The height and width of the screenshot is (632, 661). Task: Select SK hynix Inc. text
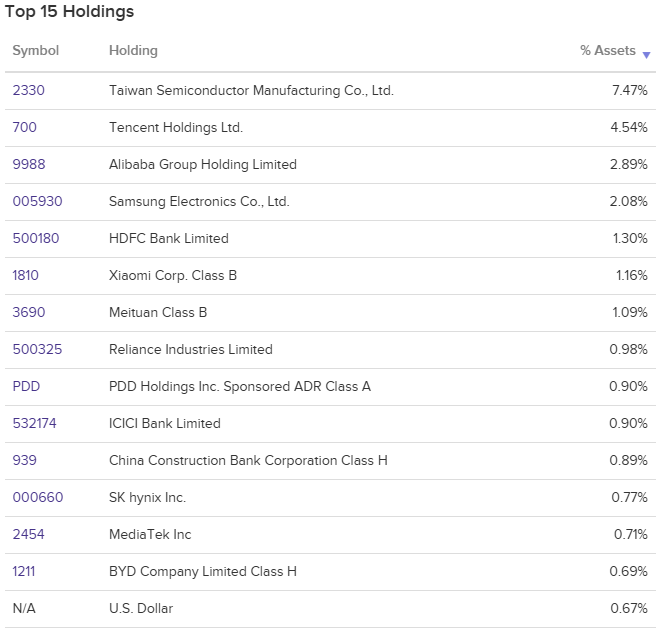[x=148, y=497]
